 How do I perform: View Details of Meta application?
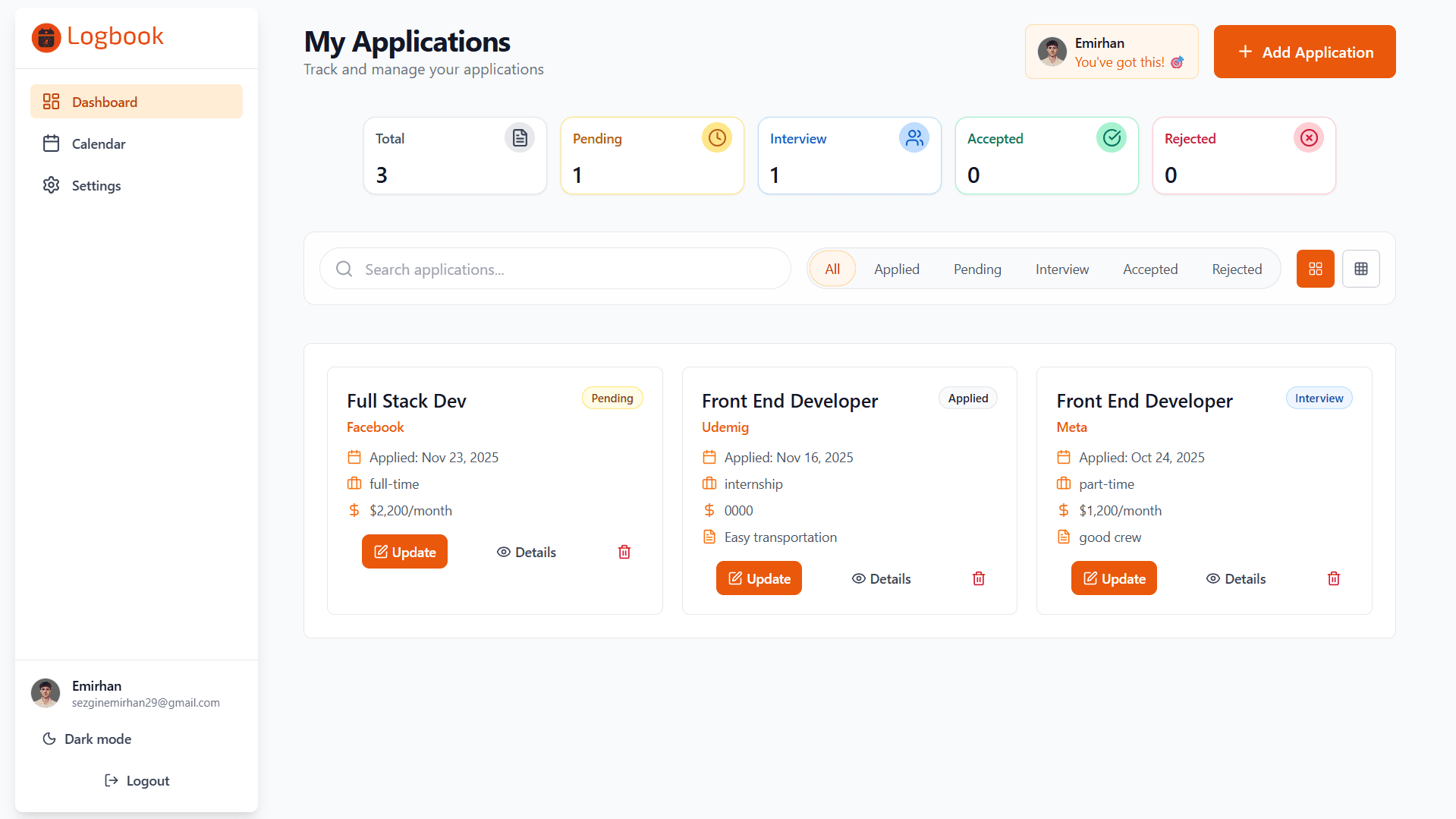click(1236, 578)
